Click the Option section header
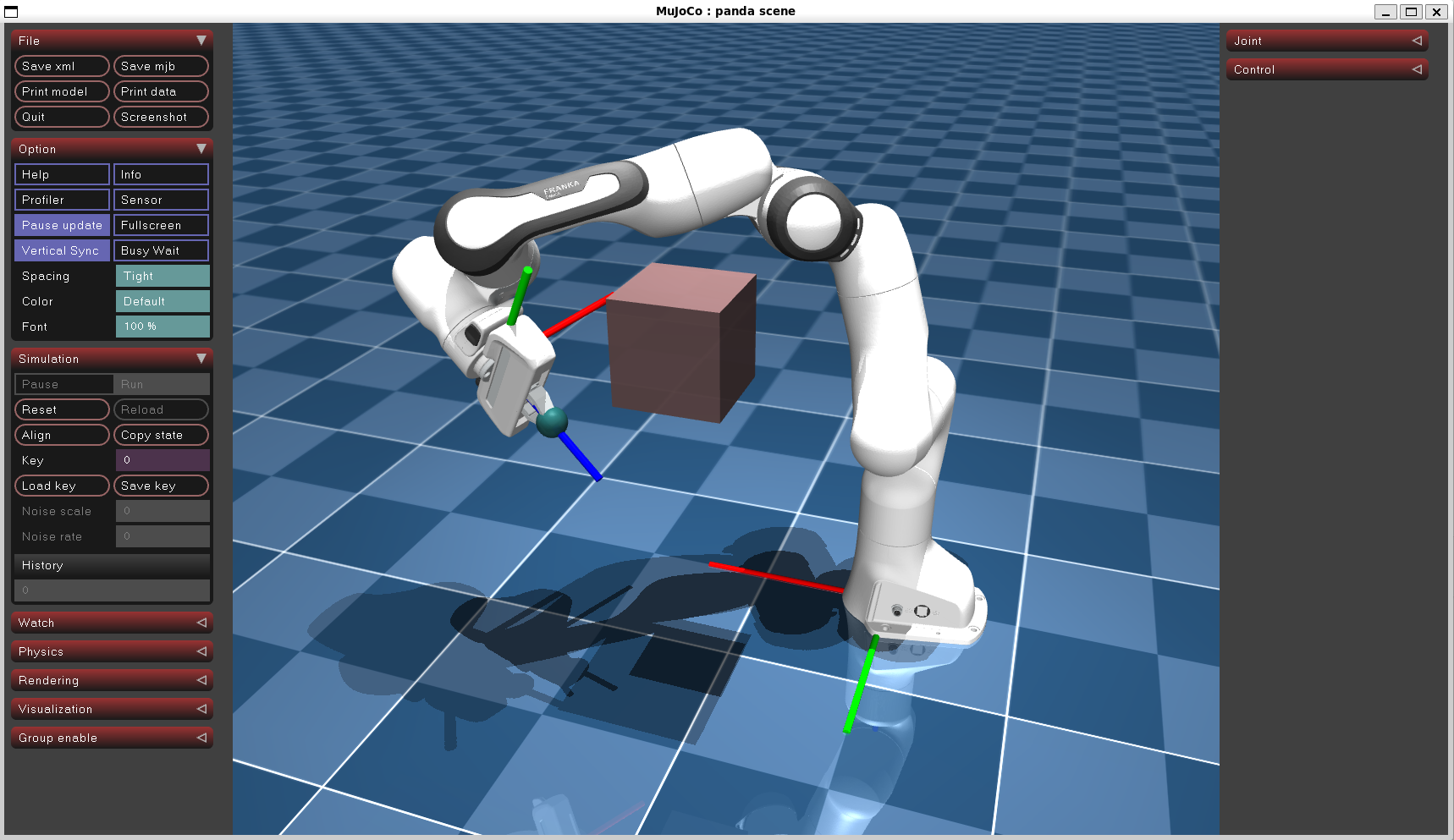1454x840 pixels. (x=112, y=149)
